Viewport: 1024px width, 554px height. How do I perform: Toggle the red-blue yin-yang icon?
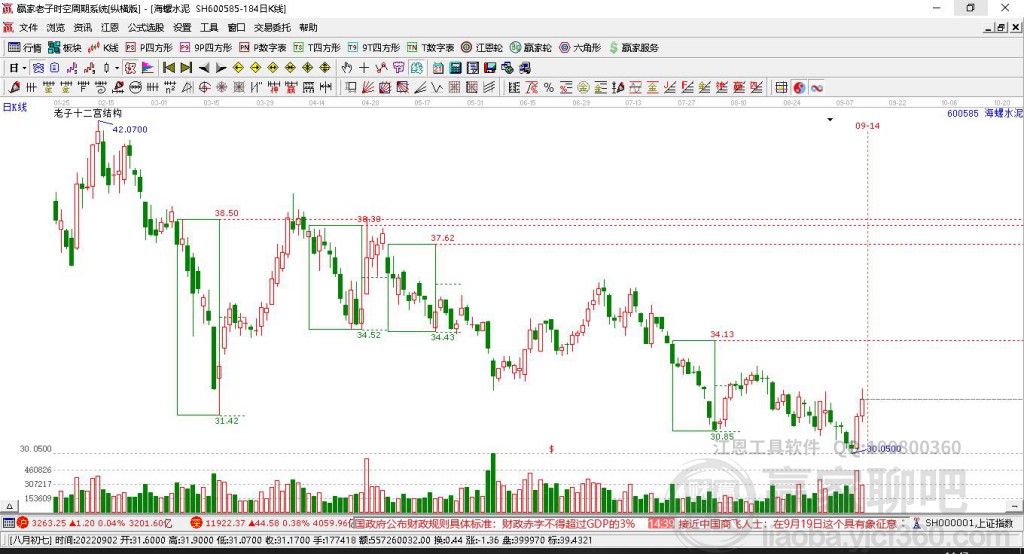click(x=799, y=88)
